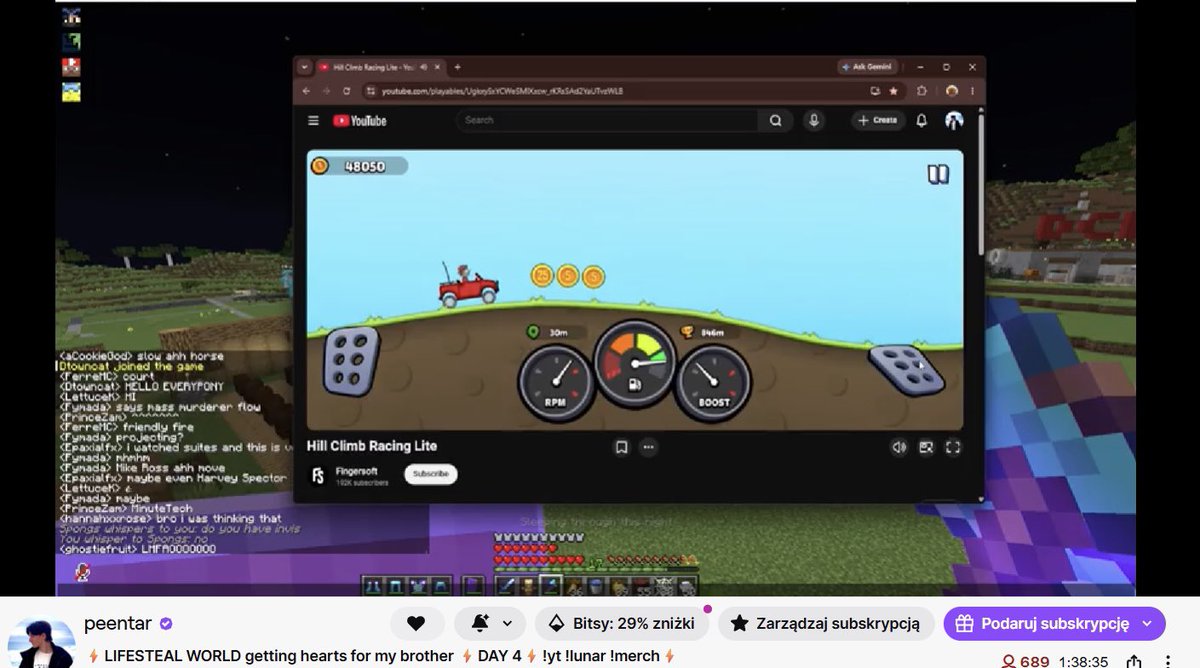Go back in Chrome
The width and height of the screenshot is (1200, 668).
pyautogui.click(x=308, y=90)
